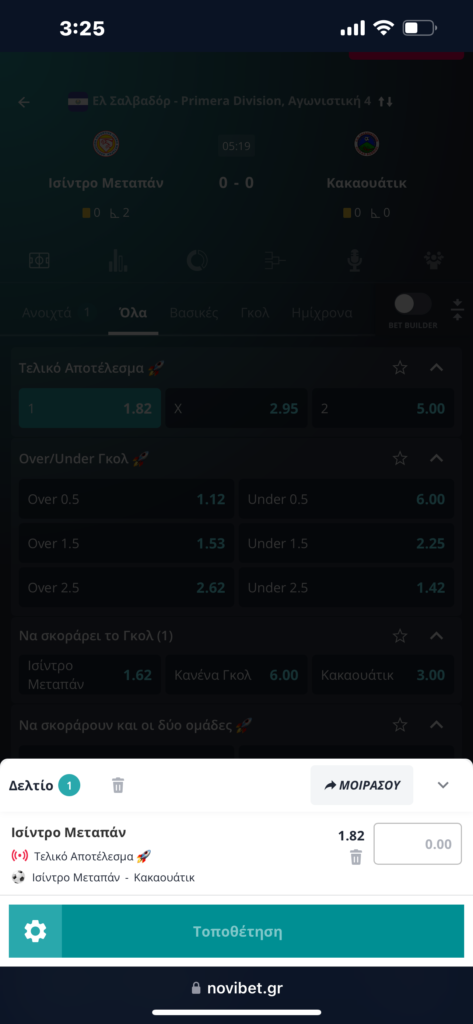Collapse the Τελικό Αποτέλεσμα section

pos(436,368)
